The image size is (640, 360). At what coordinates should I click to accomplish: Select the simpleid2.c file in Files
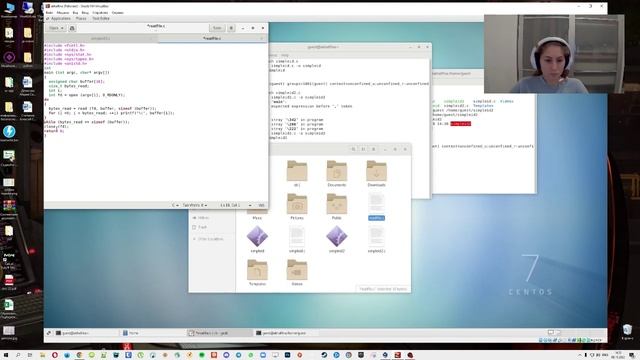tap(376, 239)
